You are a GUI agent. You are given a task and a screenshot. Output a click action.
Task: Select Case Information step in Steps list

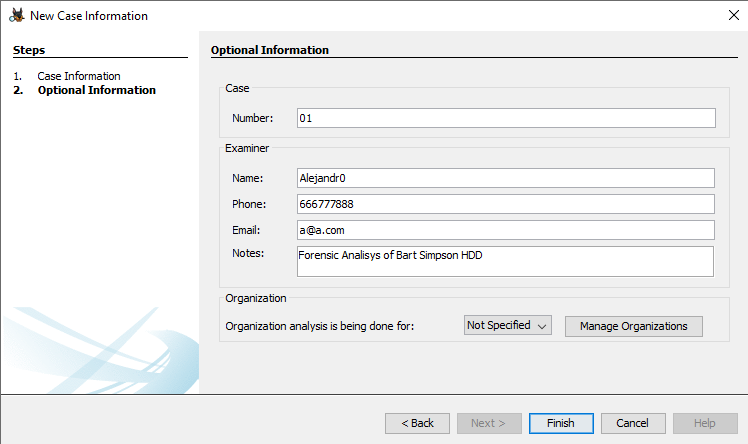point(78,76)
